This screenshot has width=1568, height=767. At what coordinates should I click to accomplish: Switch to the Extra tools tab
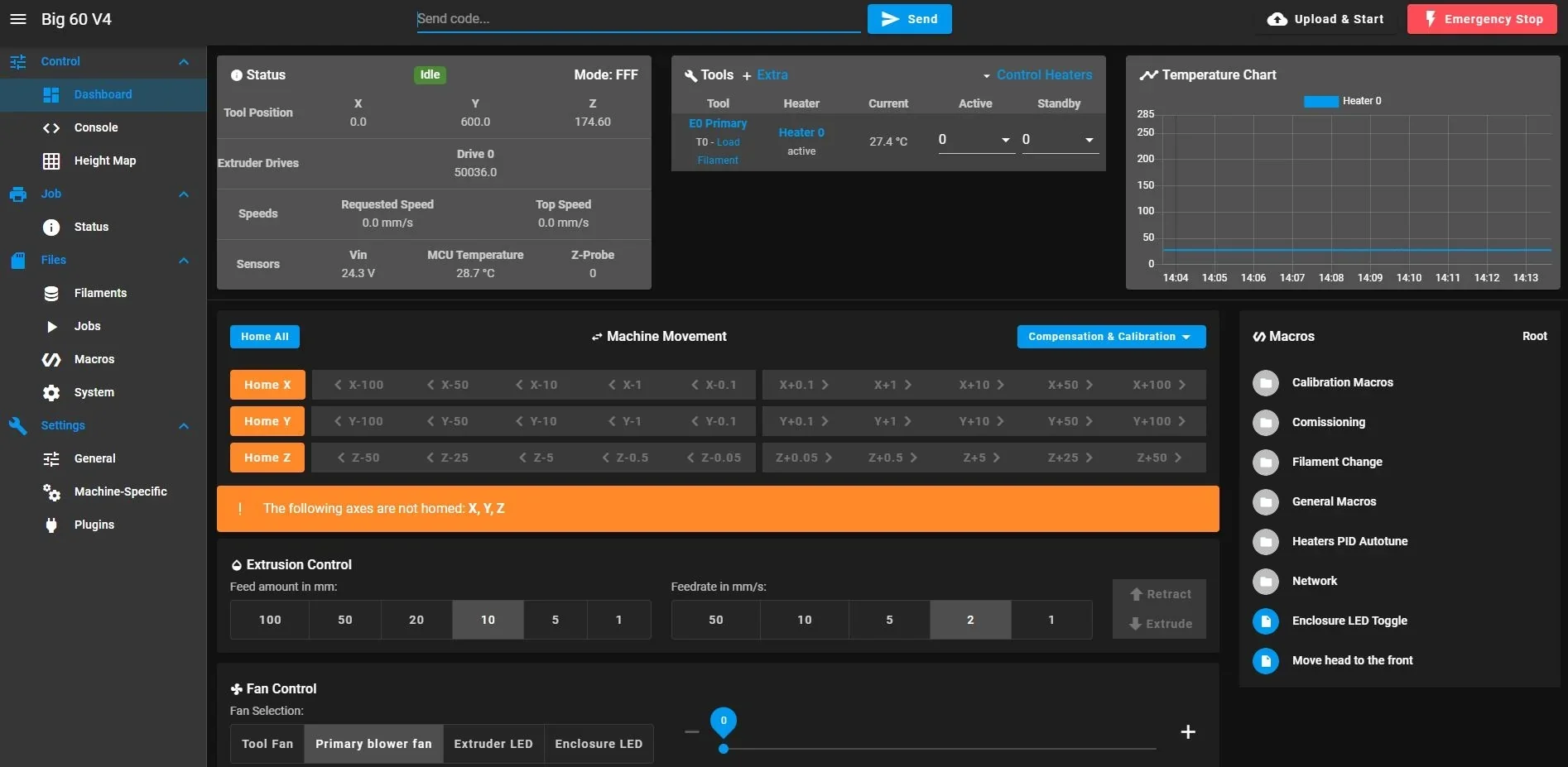tap(772, 74)
